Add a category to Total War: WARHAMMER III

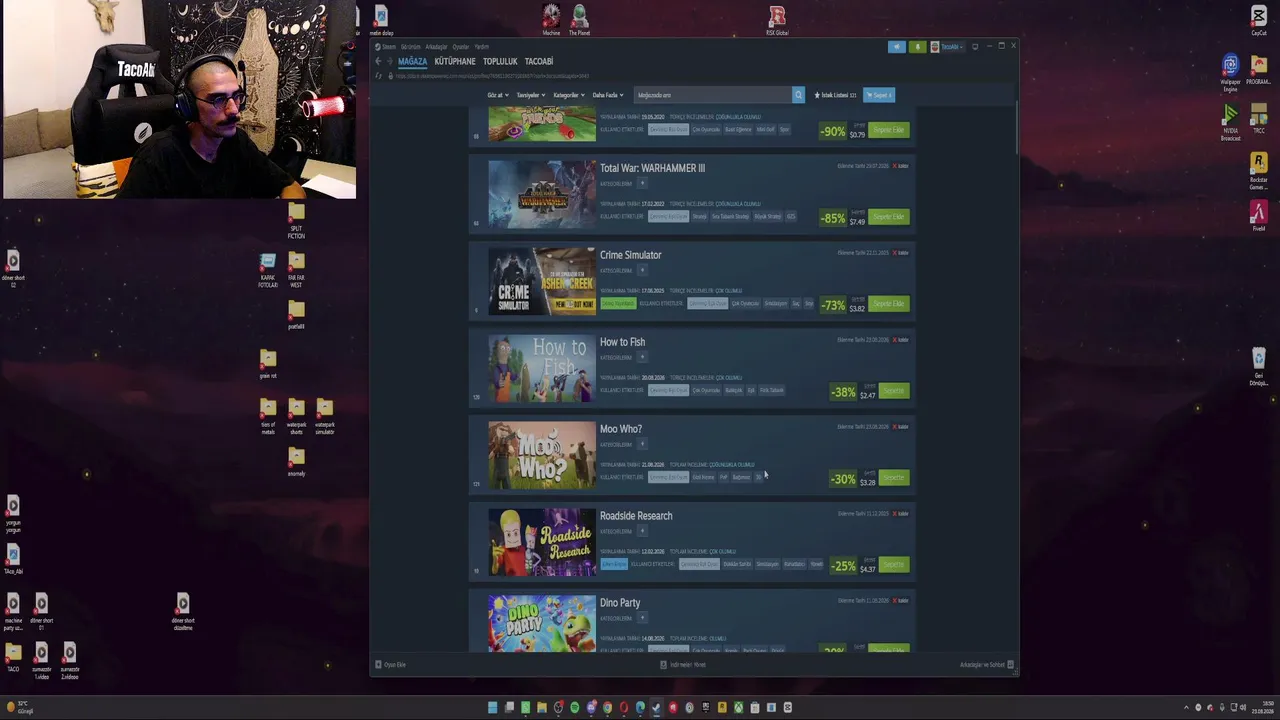[x=642, y=184]
